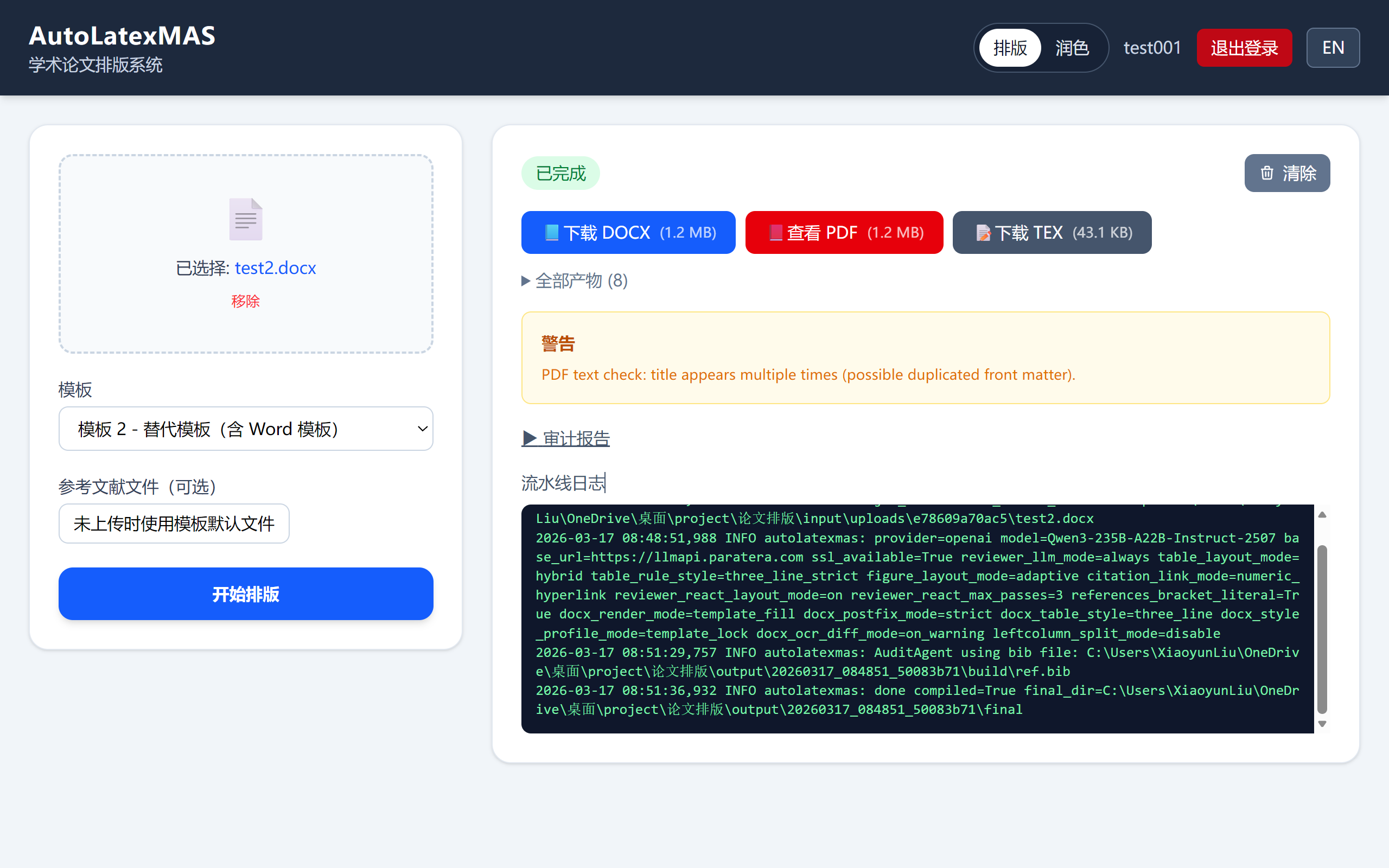The height and width of the screenshot is (868, 1389).
Task: Switch to 润色 polishing mode
Action: point(1072,48)
